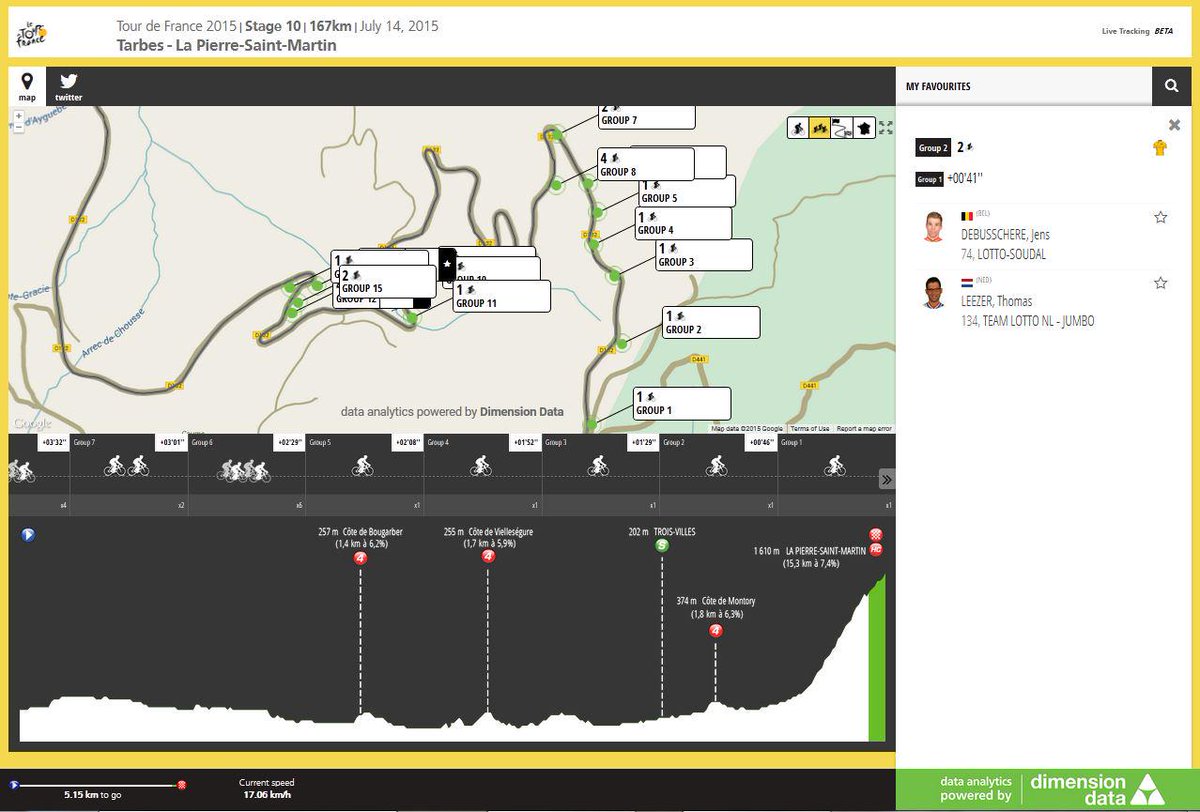
Task: Click the Live Tracking BETA label
Action: click(1137, 31)
